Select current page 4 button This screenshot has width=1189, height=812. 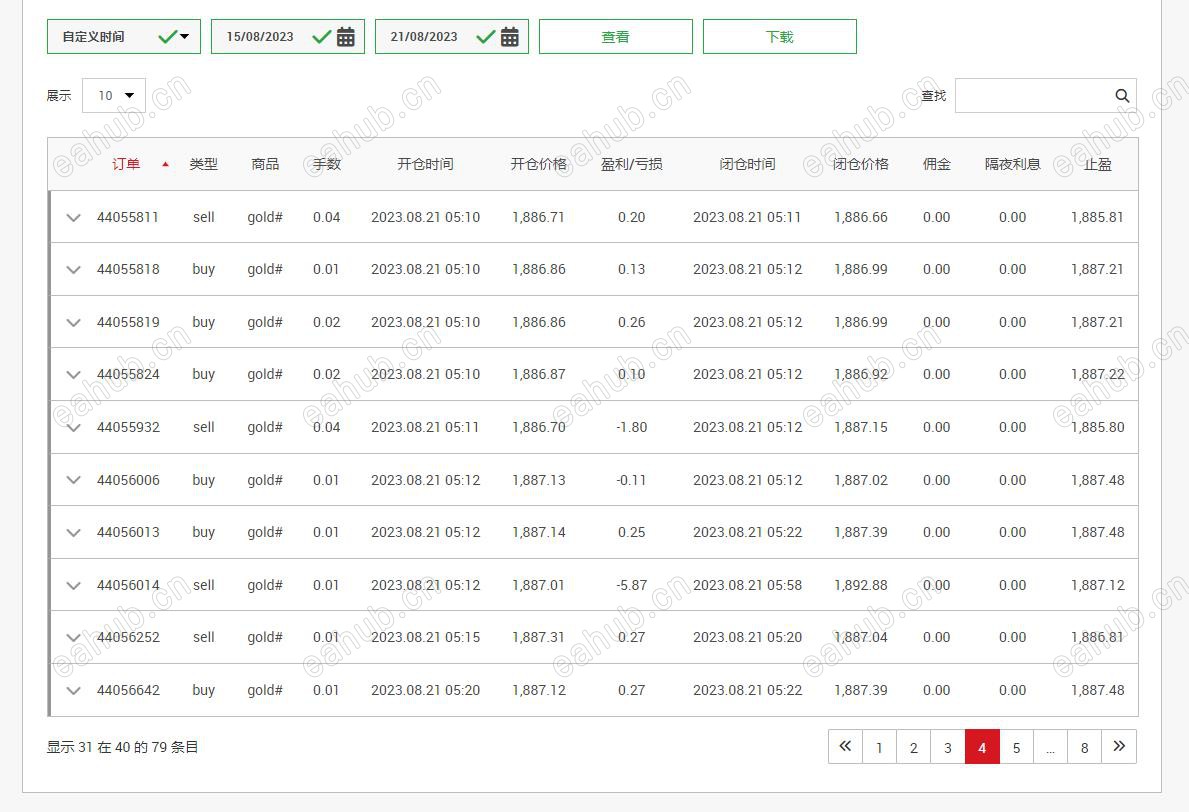click(x=982, y=747)
